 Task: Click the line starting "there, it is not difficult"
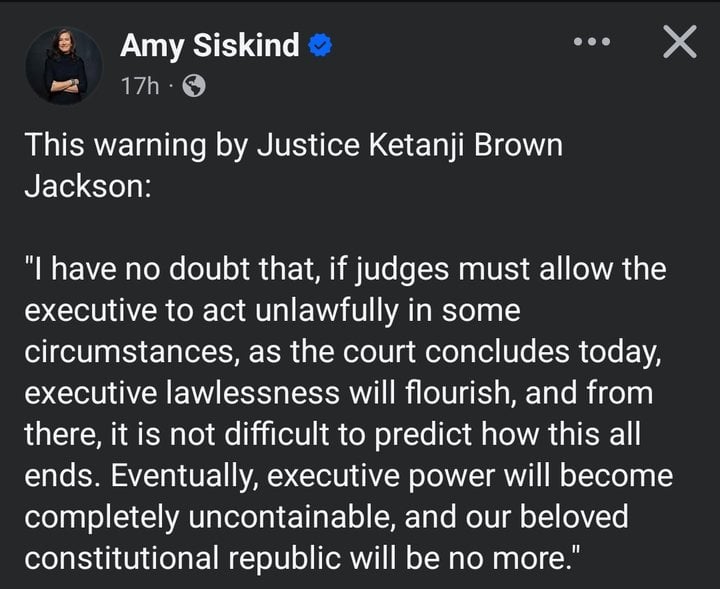[x=332, y=435]
